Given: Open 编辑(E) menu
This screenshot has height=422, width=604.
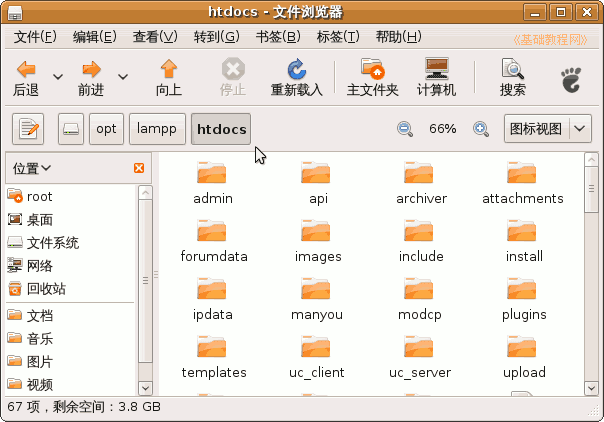Looking at the screenshot, I should coord(95,37).
